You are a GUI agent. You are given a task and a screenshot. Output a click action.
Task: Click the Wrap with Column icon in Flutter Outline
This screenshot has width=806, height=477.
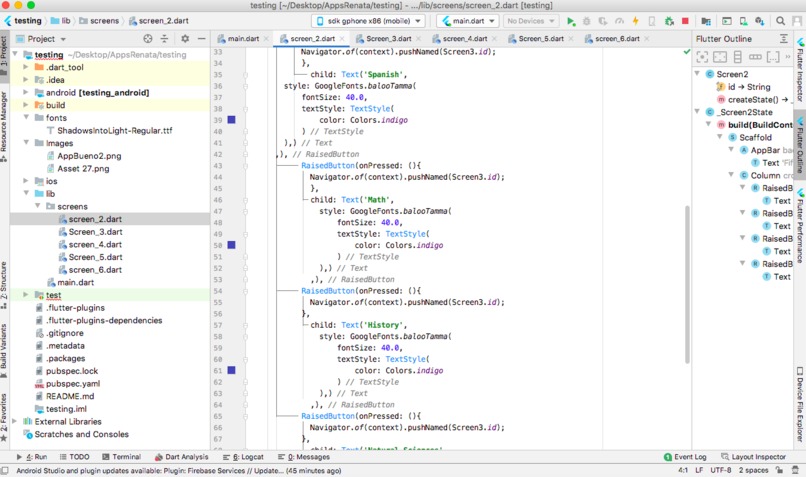click(738, 57)
